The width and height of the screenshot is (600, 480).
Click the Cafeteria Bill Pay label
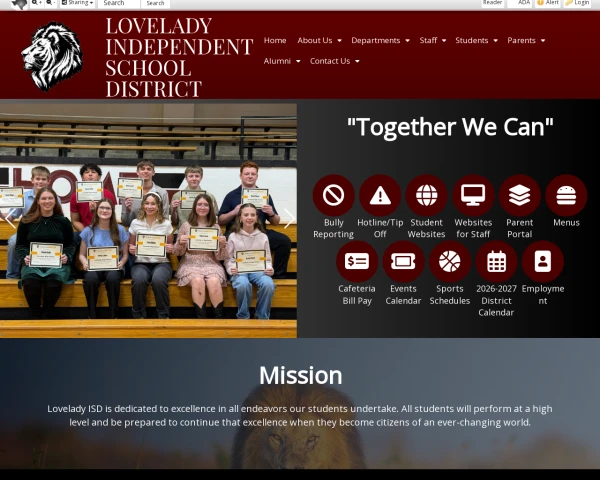click(x=357, y=295)
